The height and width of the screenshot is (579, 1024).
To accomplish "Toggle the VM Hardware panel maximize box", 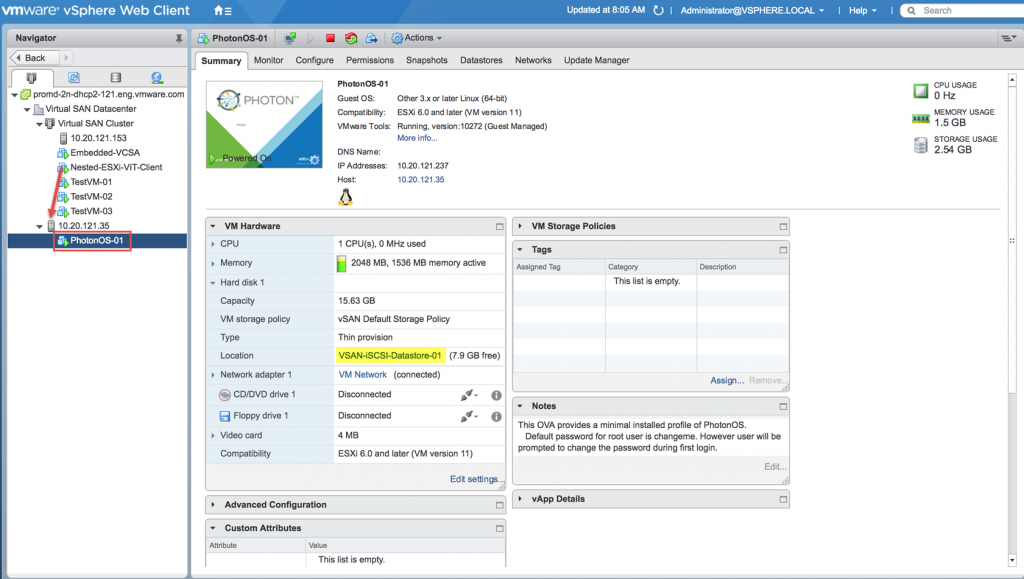I will pos(499,226).
